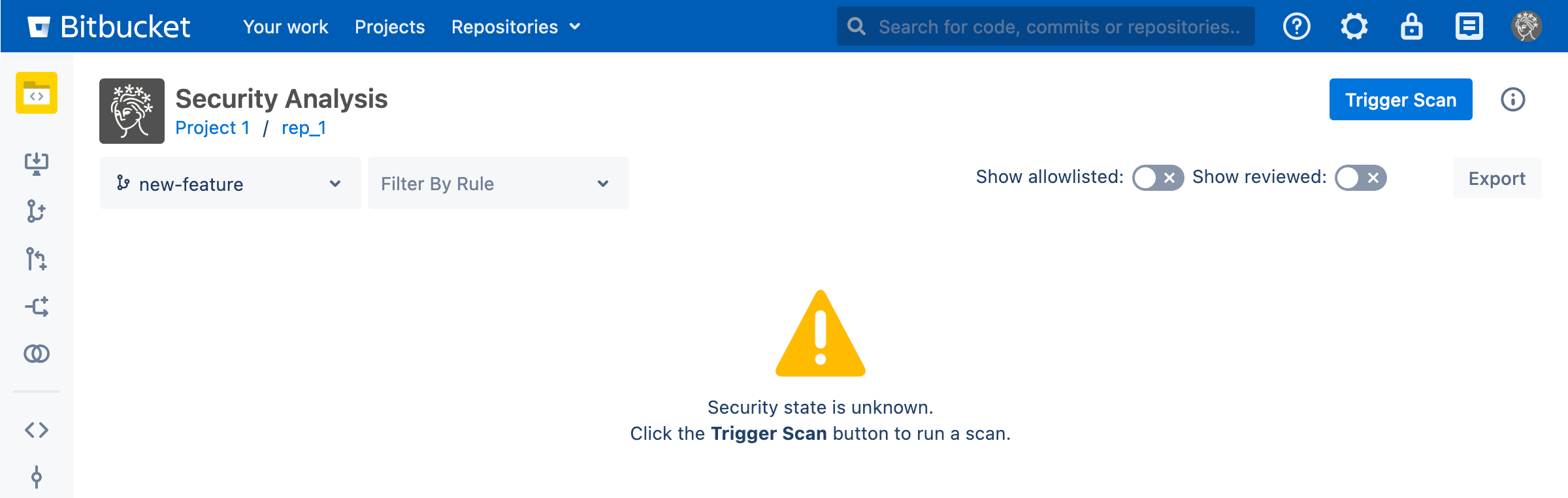The width and height of the screenshot is (1568, 498).
Task: Expand the Repositories menu
Action: pyautogui.click(x=515, y=27)
